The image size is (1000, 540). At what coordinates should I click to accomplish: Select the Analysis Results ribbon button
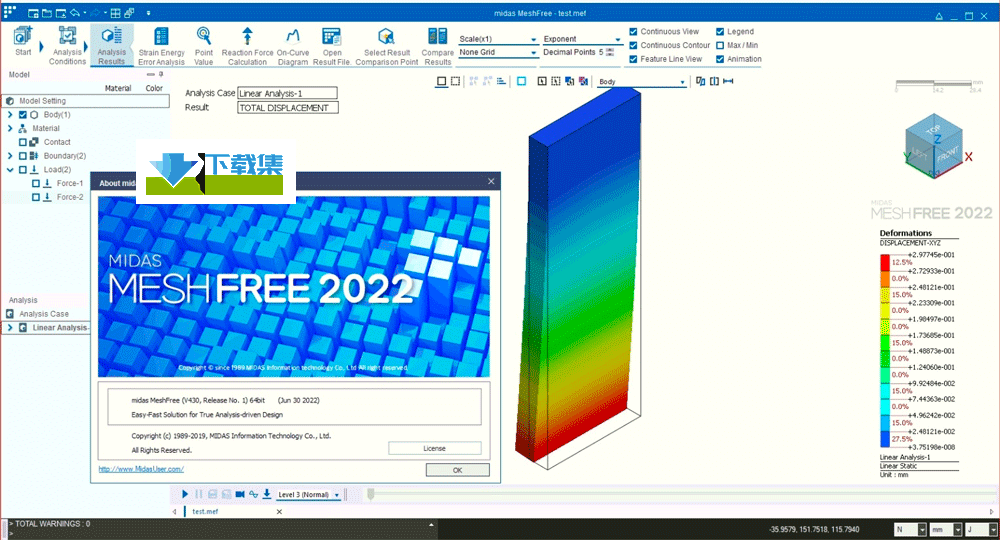[112, 45]
